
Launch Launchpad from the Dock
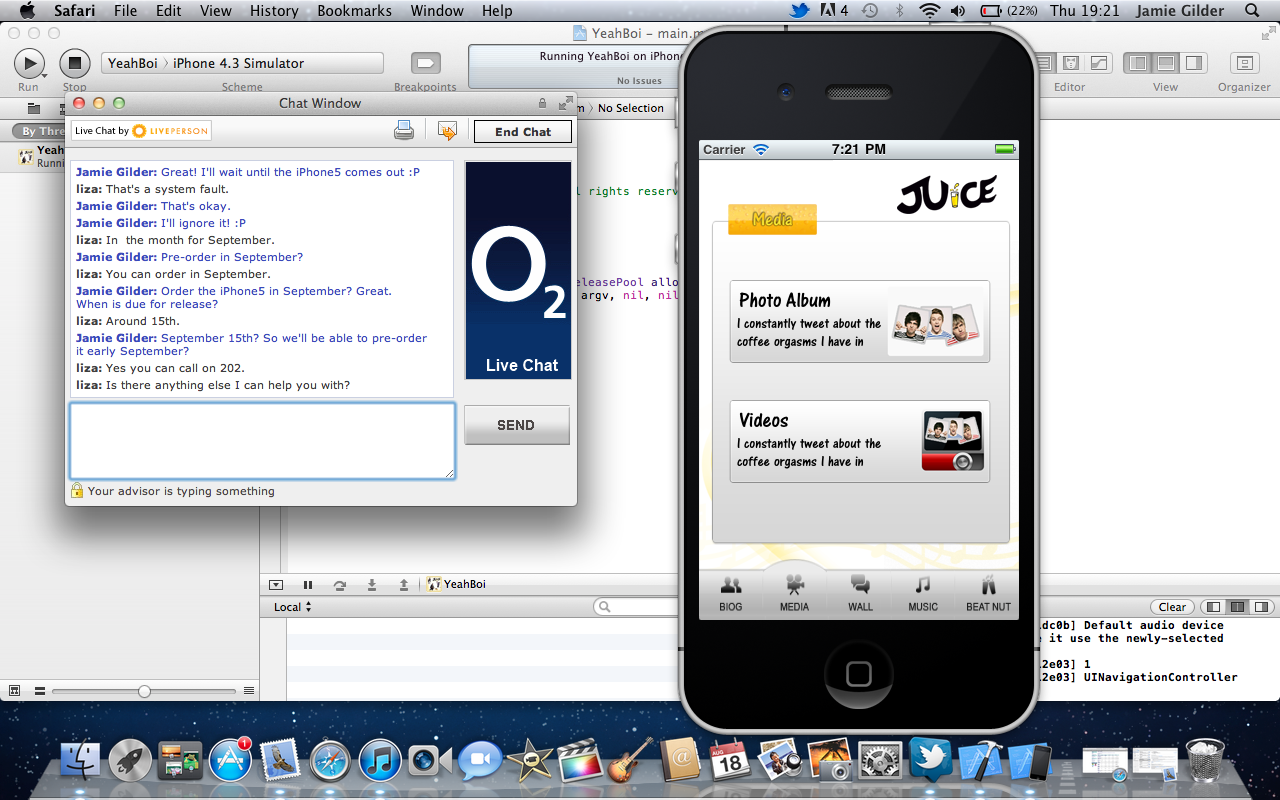pos(130,762)
